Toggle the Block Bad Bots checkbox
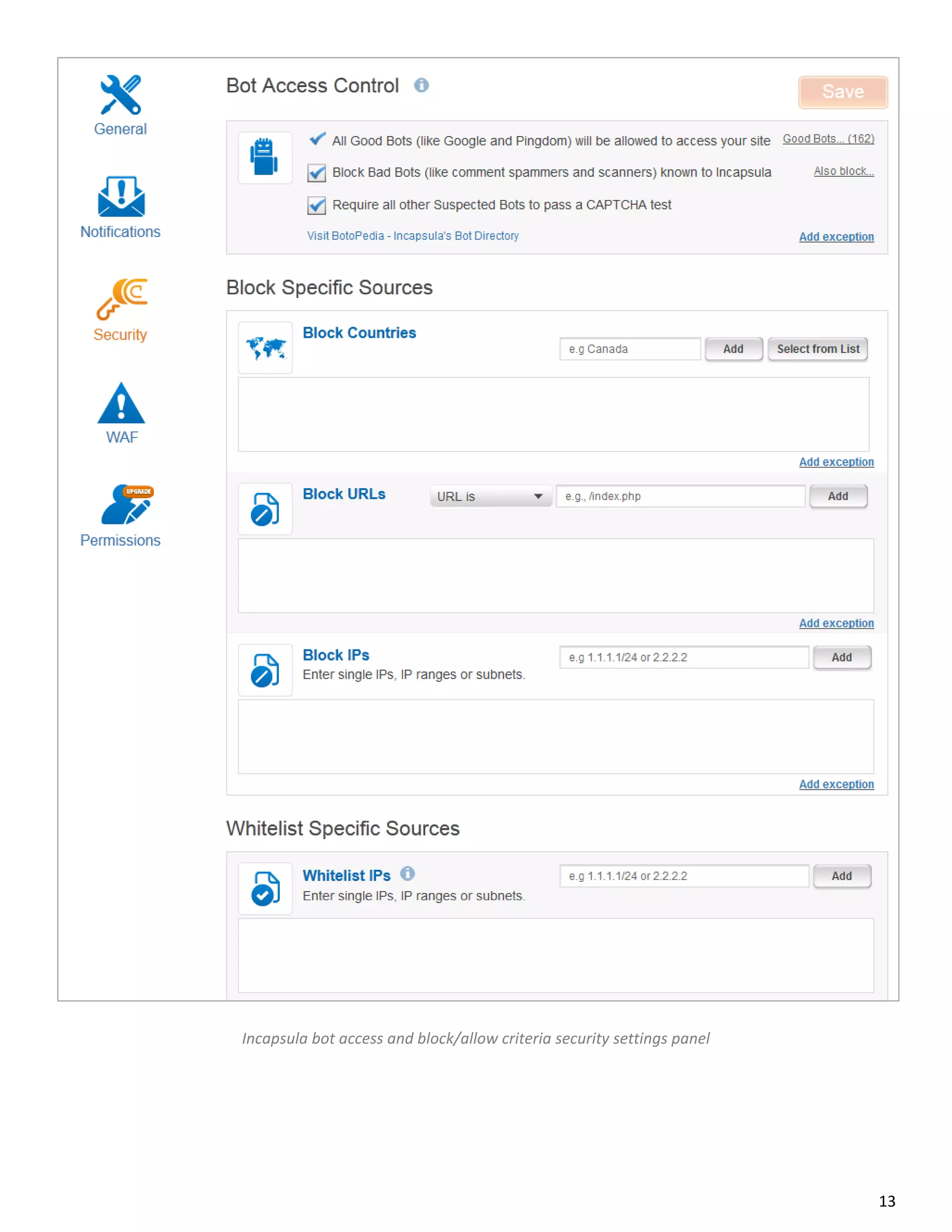The height and width of the screenshot is (1232, 952). click(x=317, y=173)
